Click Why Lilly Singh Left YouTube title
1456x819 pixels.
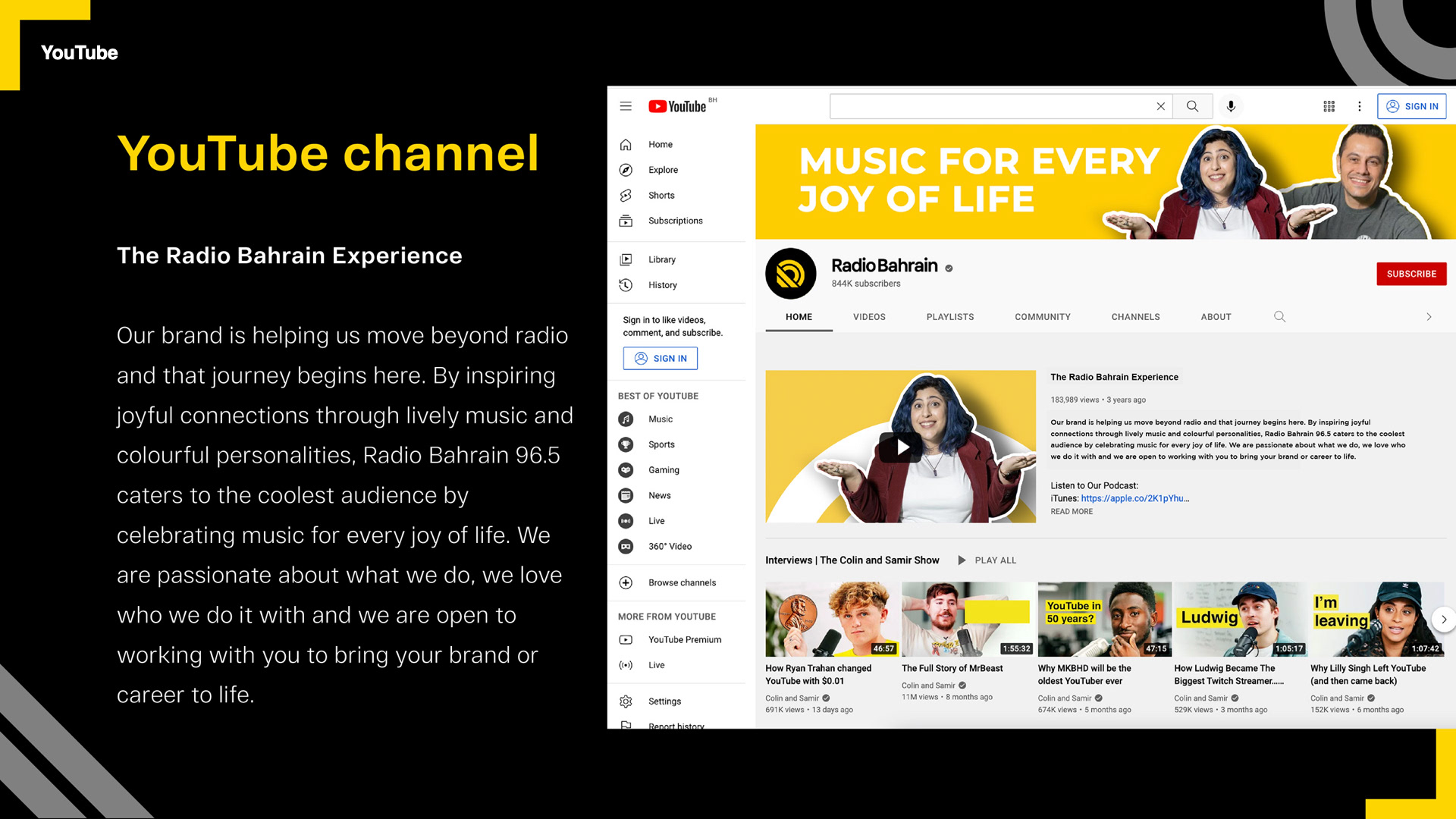click(1368, 674)
